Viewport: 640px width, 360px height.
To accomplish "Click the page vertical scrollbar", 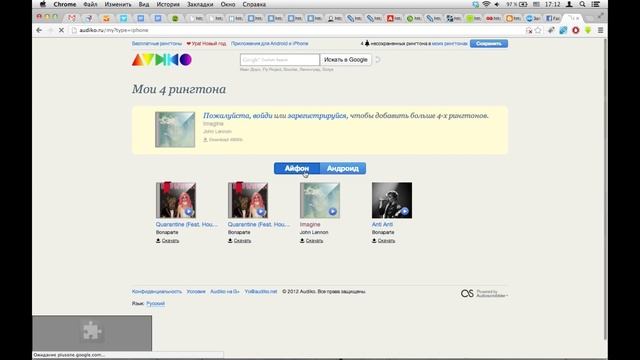I will coord(605,188).
